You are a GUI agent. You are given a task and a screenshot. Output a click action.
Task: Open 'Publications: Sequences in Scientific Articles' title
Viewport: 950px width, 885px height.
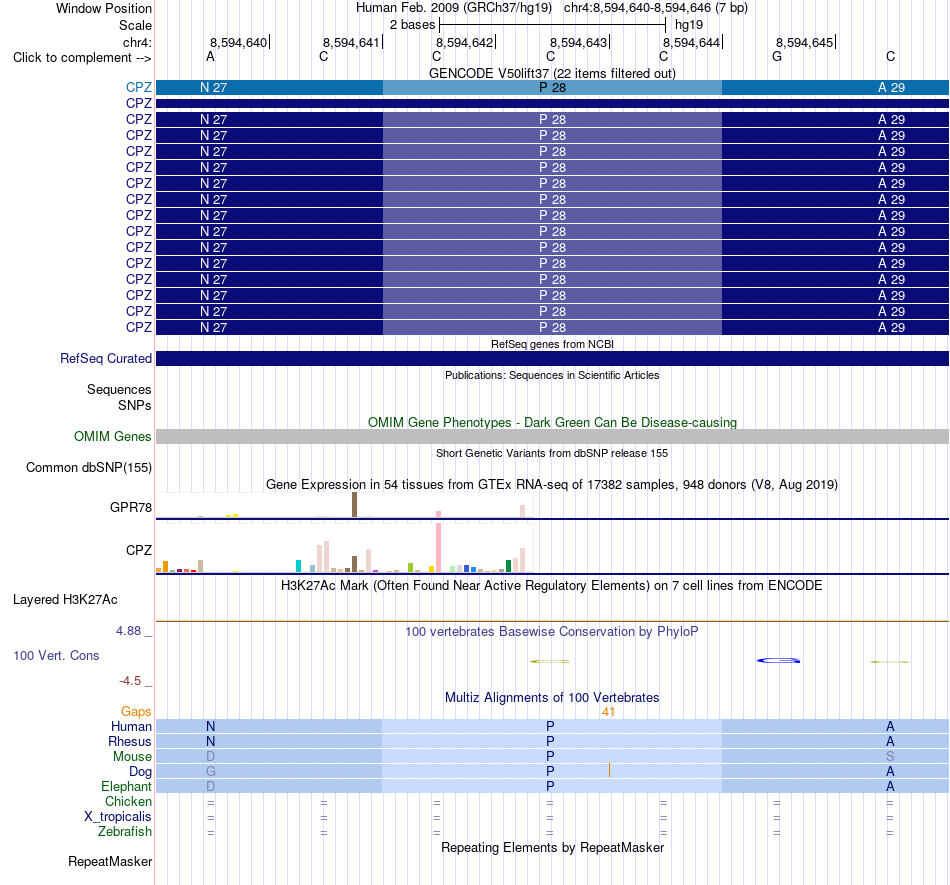[552, 375]
